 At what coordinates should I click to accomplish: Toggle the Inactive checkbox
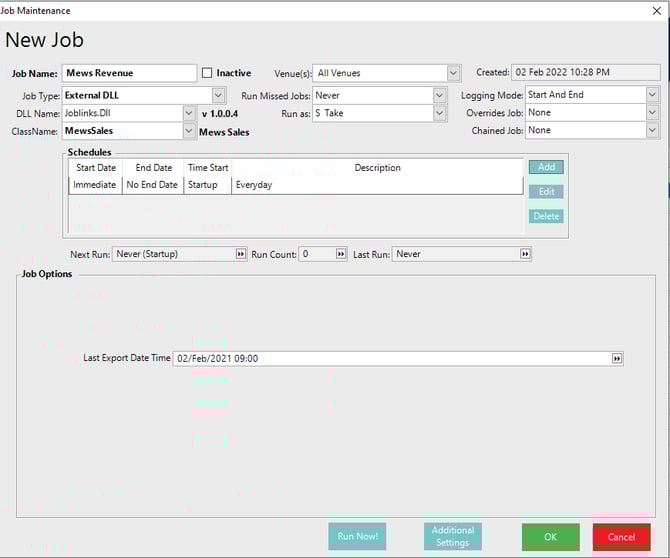tap(207, 73)
